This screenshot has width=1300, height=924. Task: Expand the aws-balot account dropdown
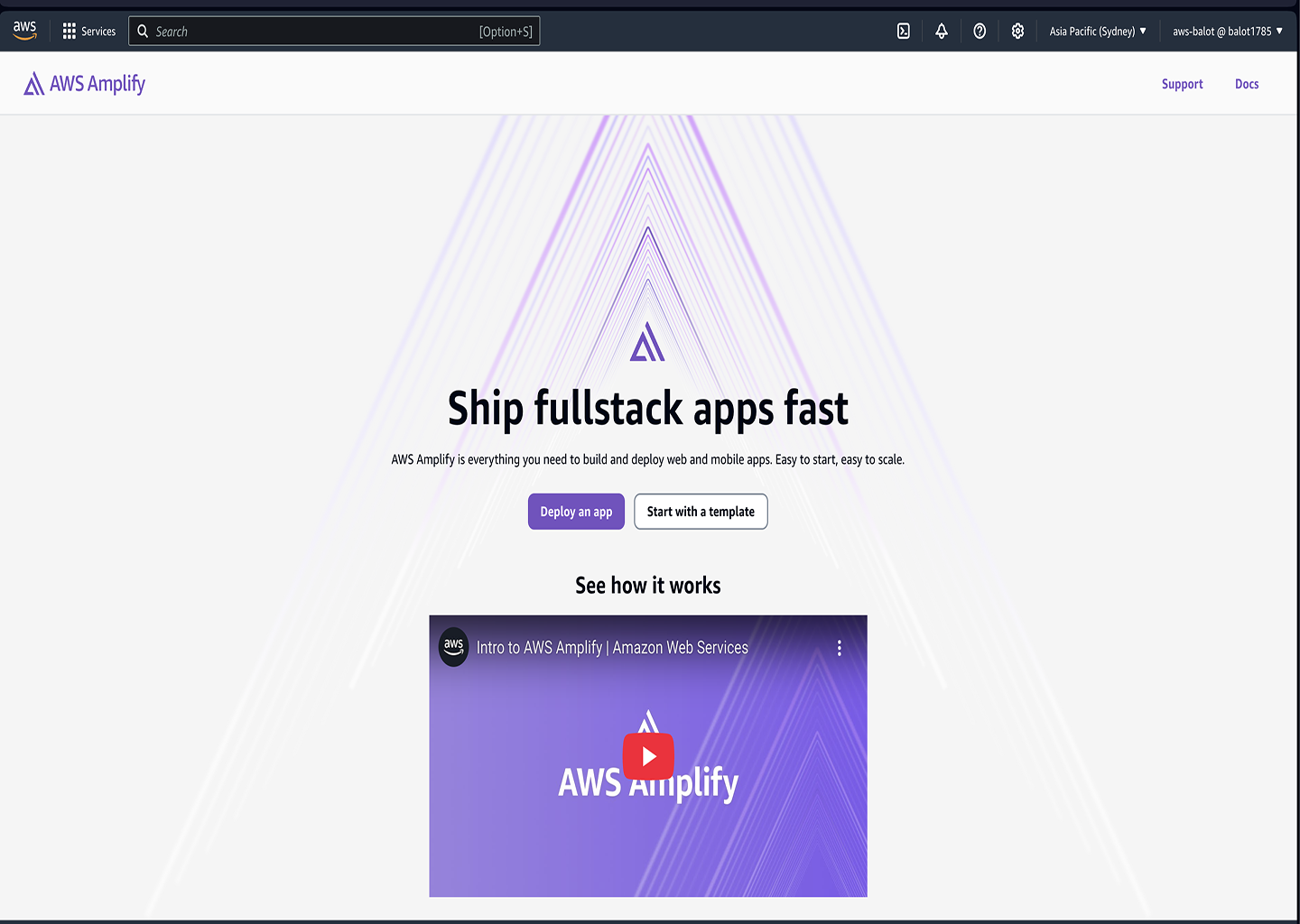click(1227, 32)
